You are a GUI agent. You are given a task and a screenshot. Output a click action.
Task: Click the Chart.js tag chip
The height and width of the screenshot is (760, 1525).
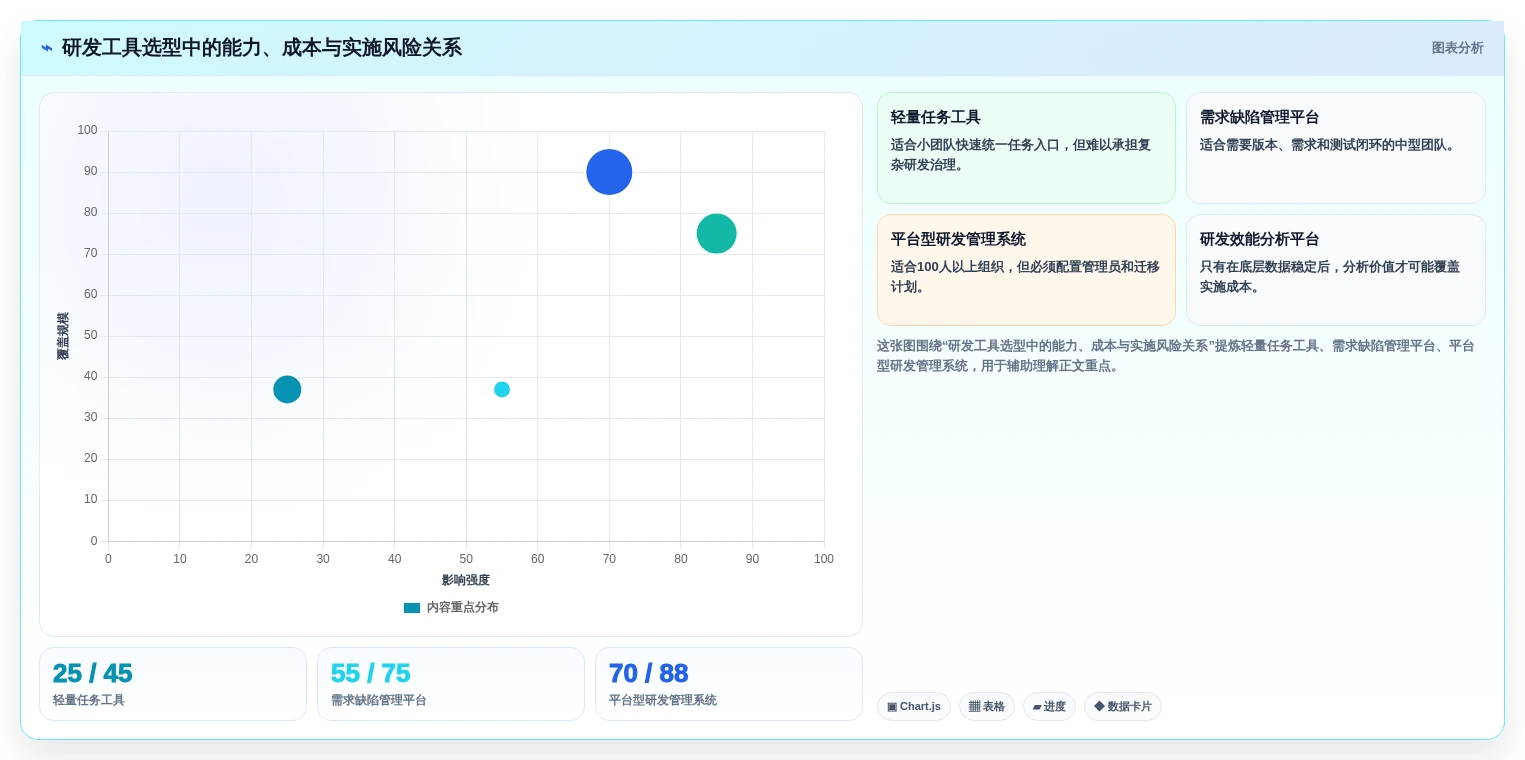[914, 707]
